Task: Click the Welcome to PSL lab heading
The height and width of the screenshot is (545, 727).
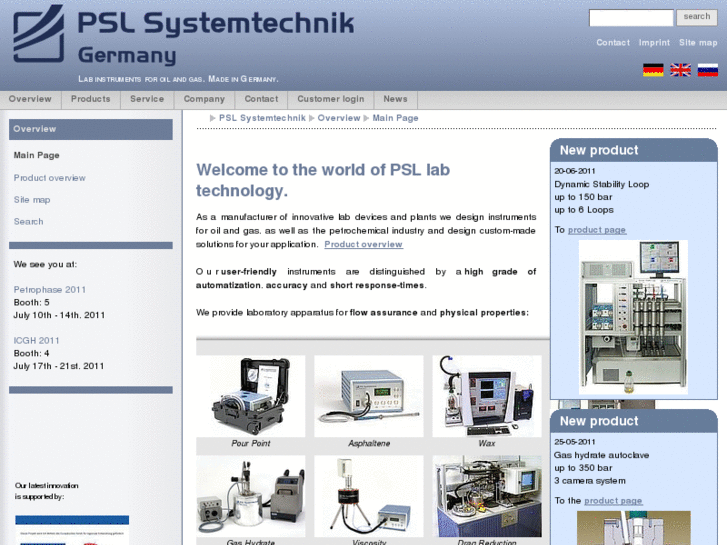Action: (x=323, y=180)
